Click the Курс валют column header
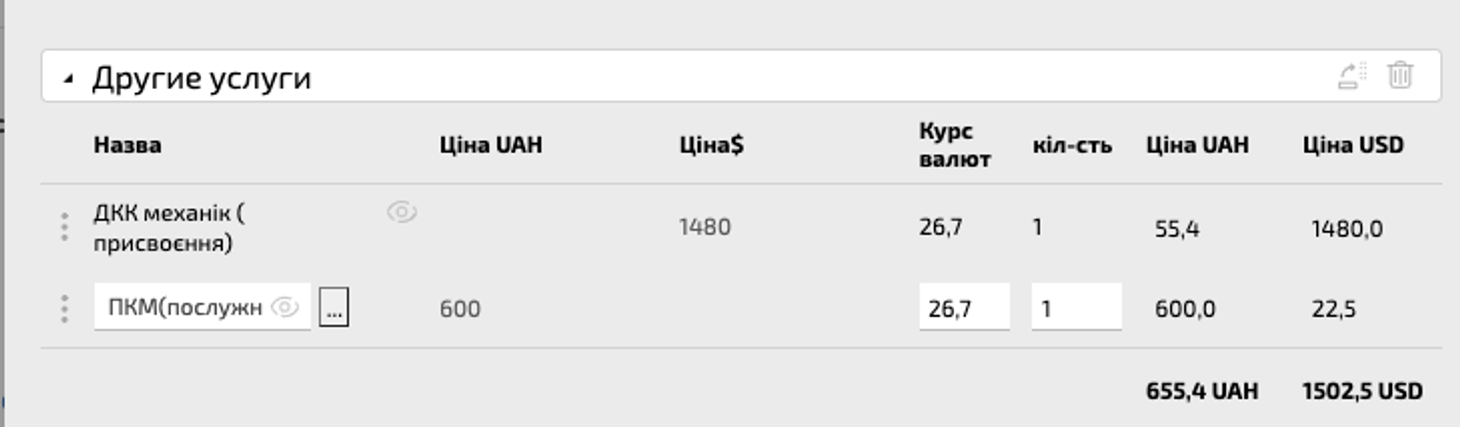1460x427 pixels. coord(954,145)
